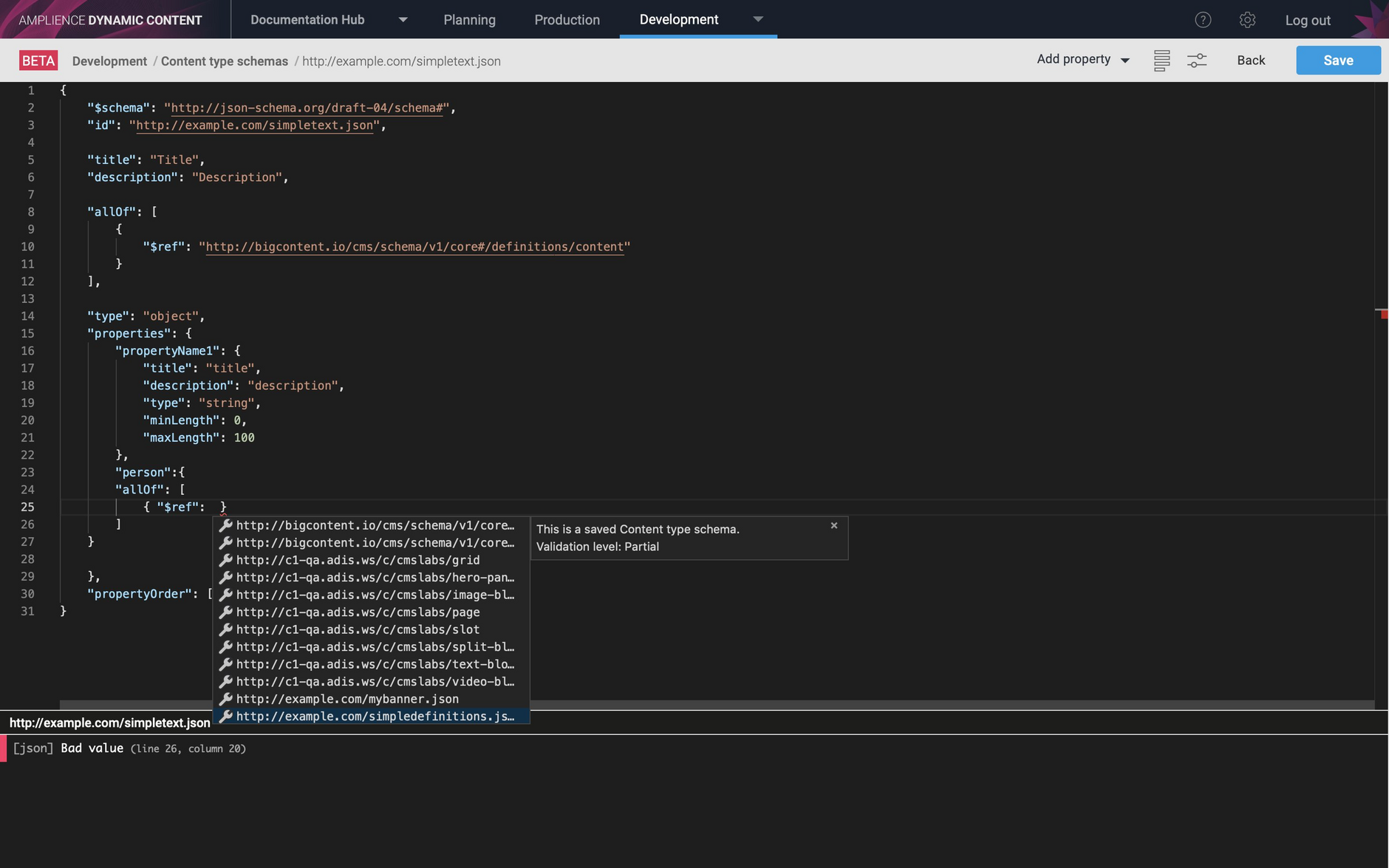The width and height of the screenshot is (1389, 868).
Task: Go to Development breadcrumb
Action: click(109, 61)
